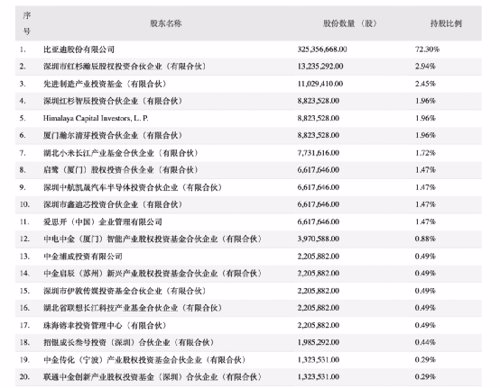Select the 湖北小米长江产业基金合伙企业 shareholder entry
The image size is (500, 388).
(x=121, y=153)
